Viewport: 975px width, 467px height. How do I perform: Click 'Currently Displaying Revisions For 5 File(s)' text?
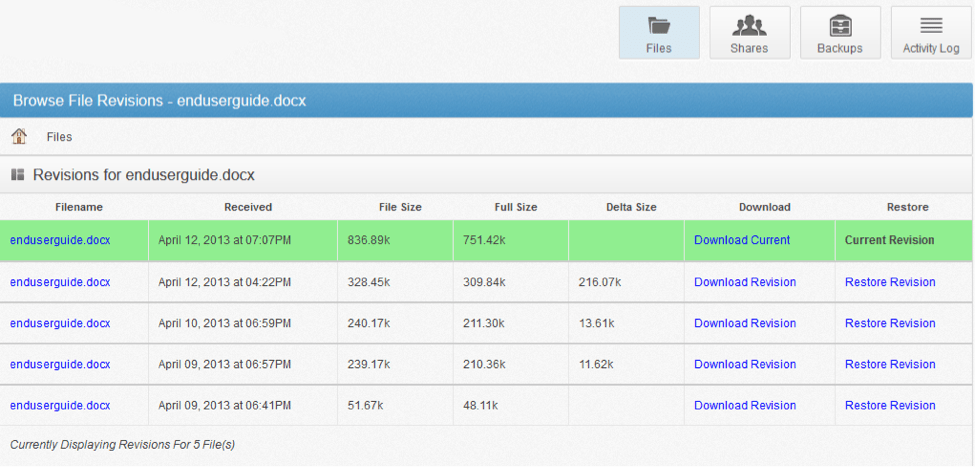point(122,445)
